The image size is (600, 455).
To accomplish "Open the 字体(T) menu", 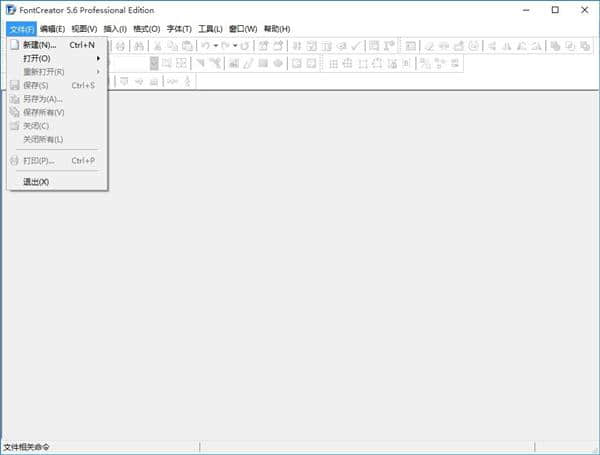I will pyautogui.click(x=179, y=29).
